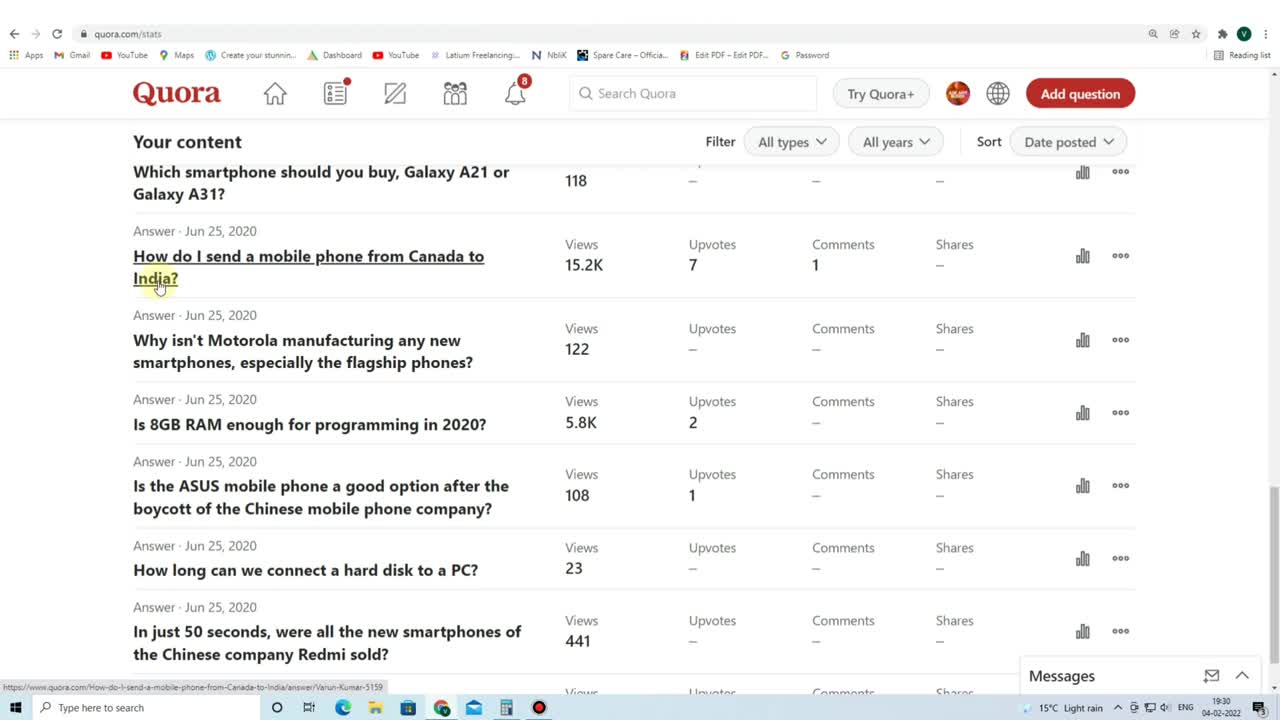Open the Spare Care bookmark
This screenshot has height=720, width=1280.
coord(622,55)
